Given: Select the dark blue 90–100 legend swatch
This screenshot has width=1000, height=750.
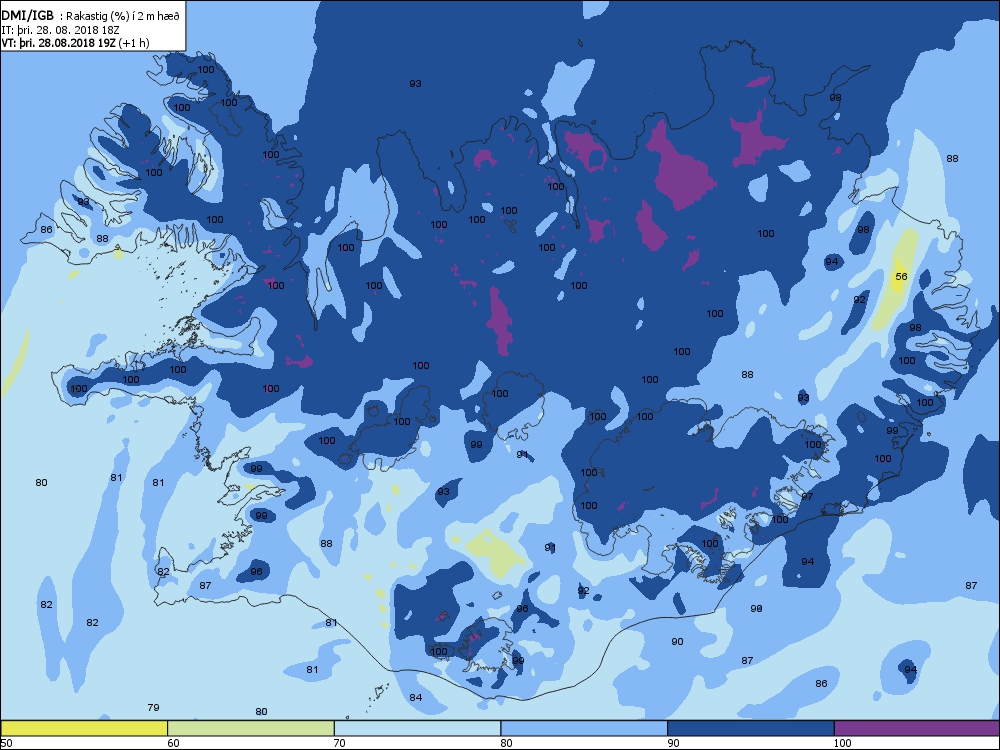Looking at the screenshot, I should click(751, 728).
